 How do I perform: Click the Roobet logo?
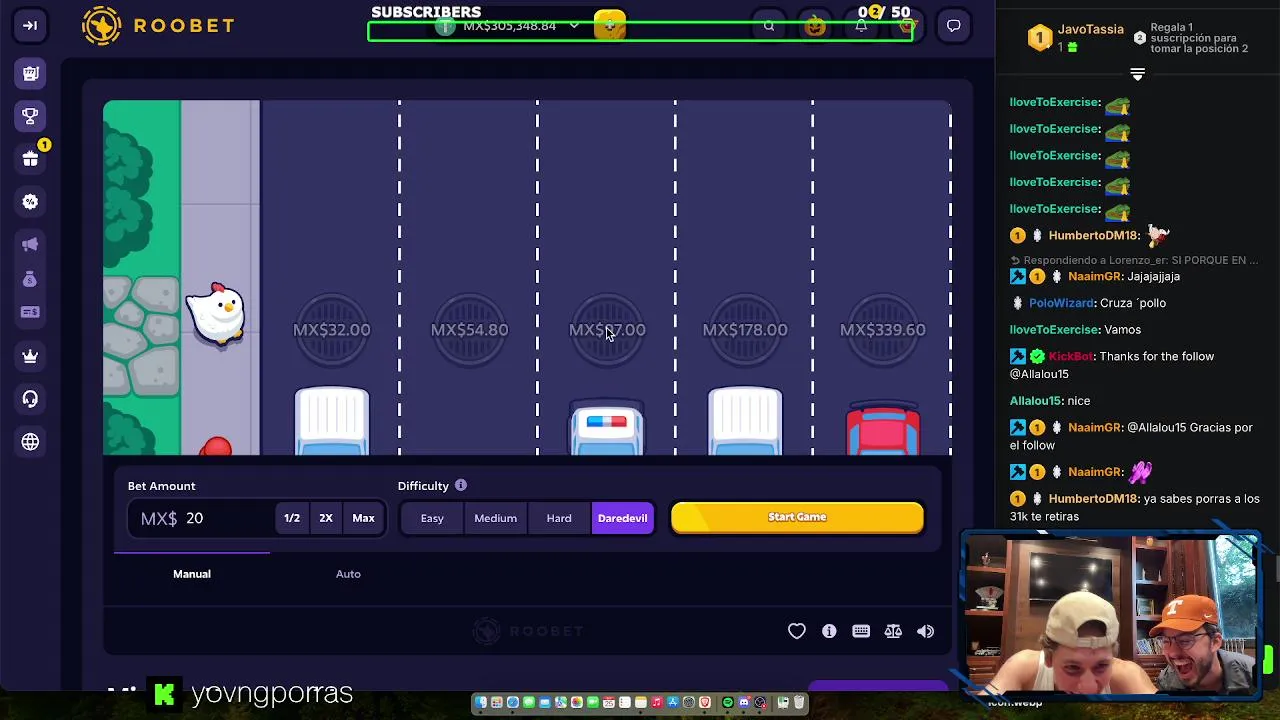158,26
